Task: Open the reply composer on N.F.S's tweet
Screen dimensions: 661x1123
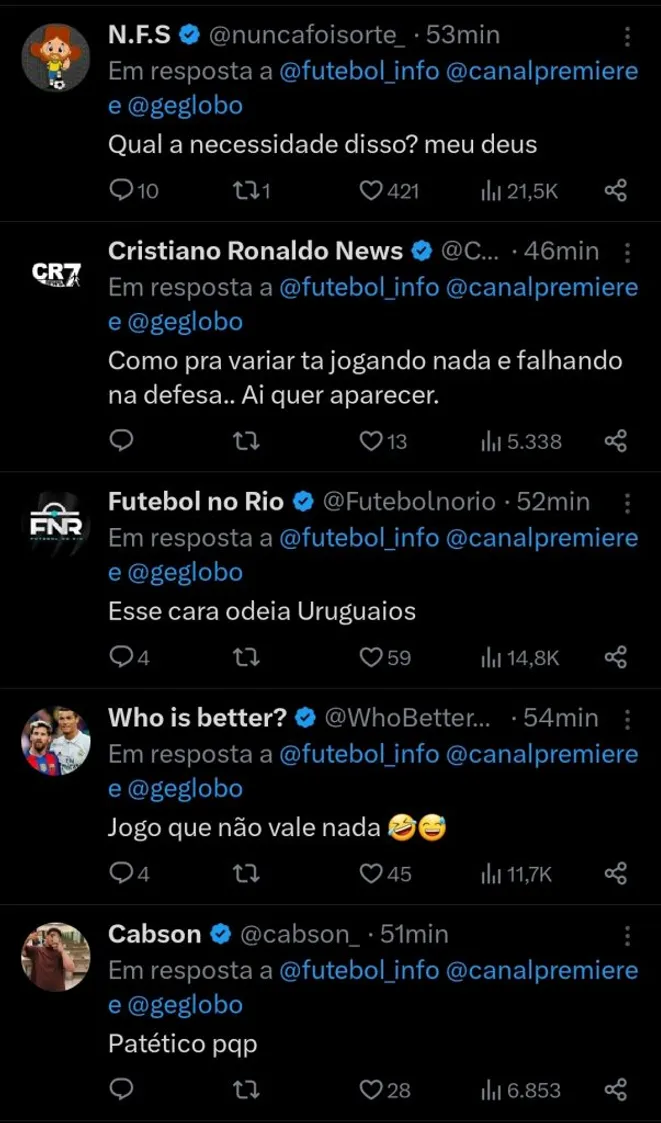Action: point(120,191)
